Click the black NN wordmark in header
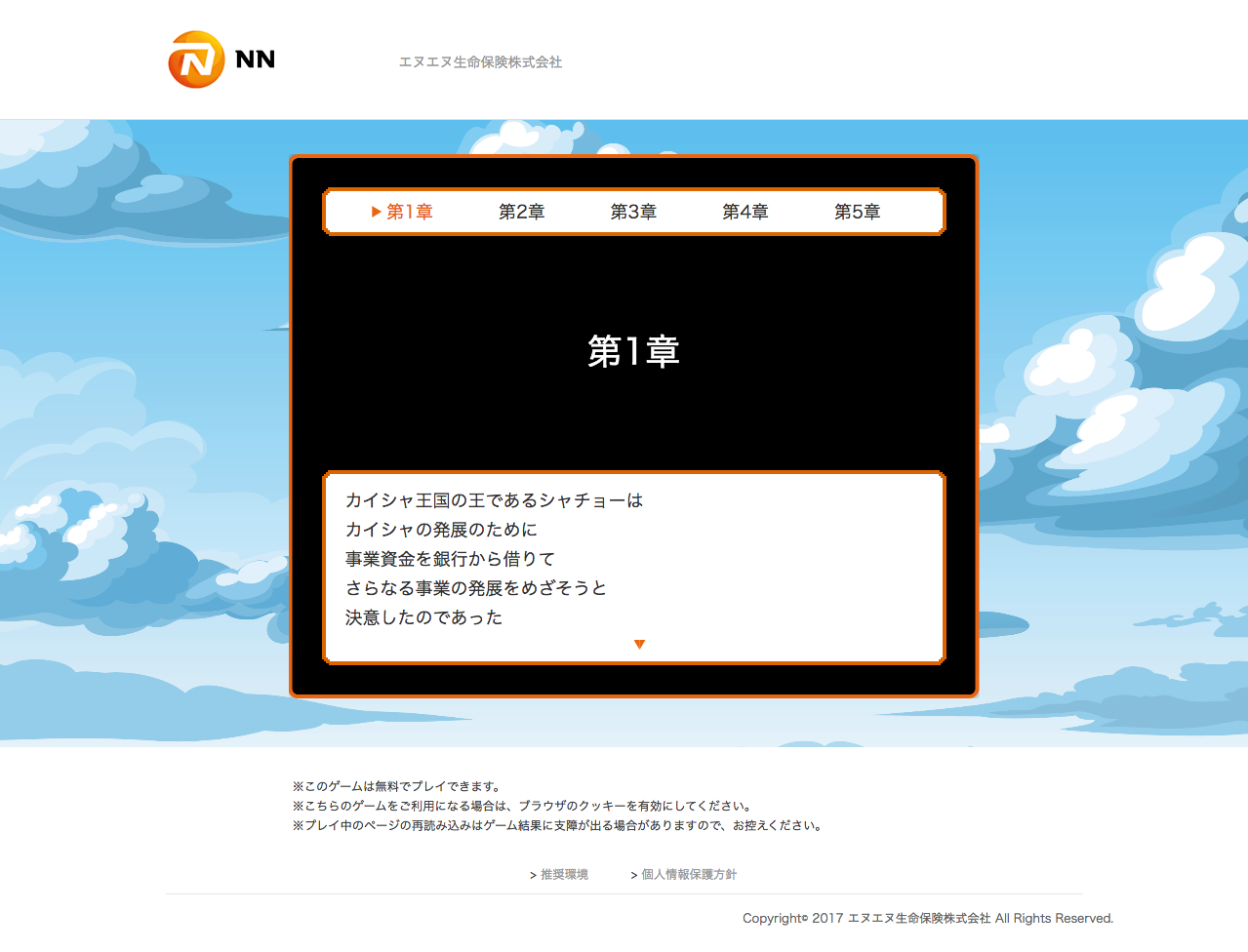 point(256,59)
